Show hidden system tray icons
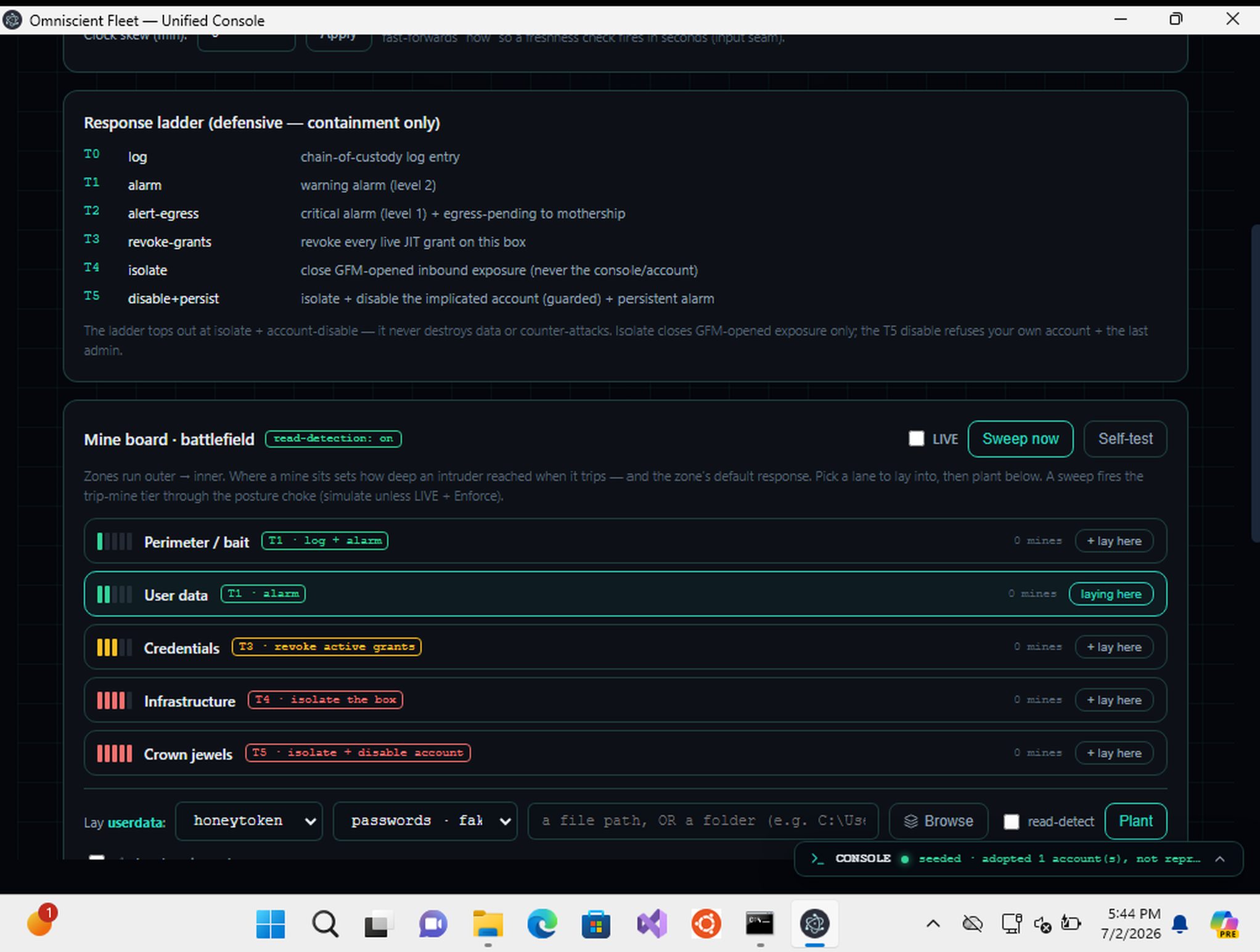This screenshot has height=952, width=1260. (933, 924)
